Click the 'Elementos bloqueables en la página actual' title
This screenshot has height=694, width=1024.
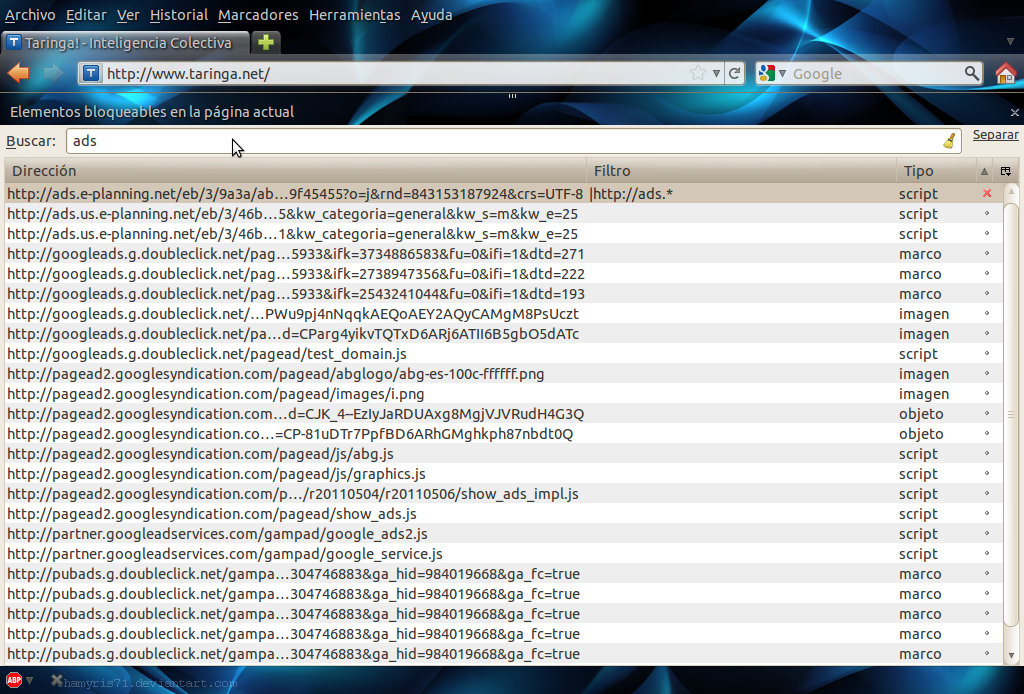coord(152,112)
